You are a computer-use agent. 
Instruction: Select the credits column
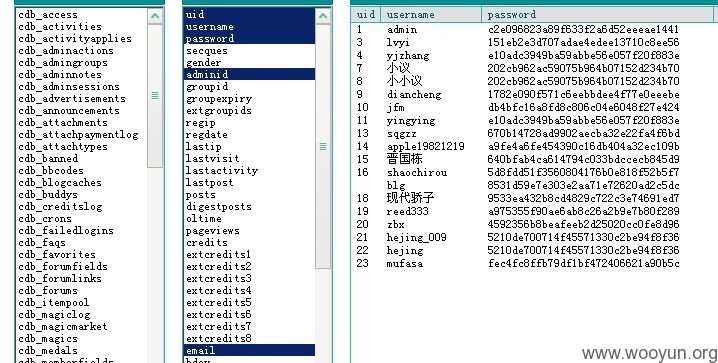(207, 242)
